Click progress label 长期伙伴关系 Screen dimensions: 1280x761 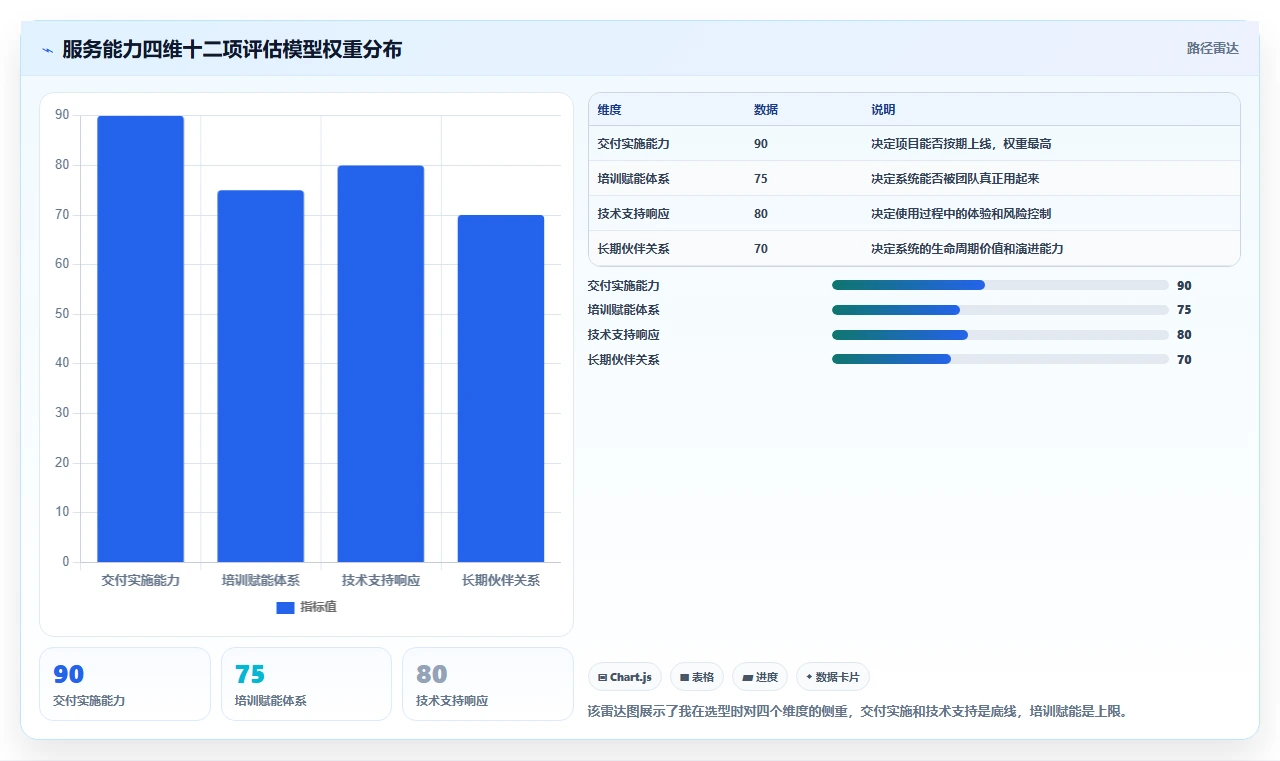pyautogui.click(x=624, y=360)
